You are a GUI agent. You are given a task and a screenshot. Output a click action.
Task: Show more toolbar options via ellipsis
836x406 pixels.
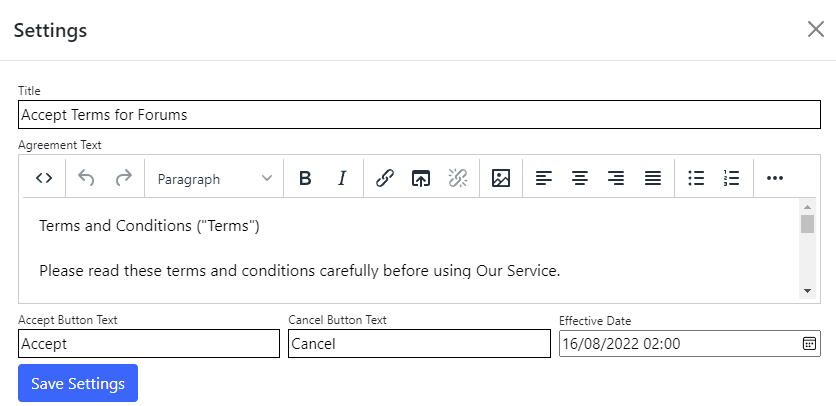coord(775,179)
